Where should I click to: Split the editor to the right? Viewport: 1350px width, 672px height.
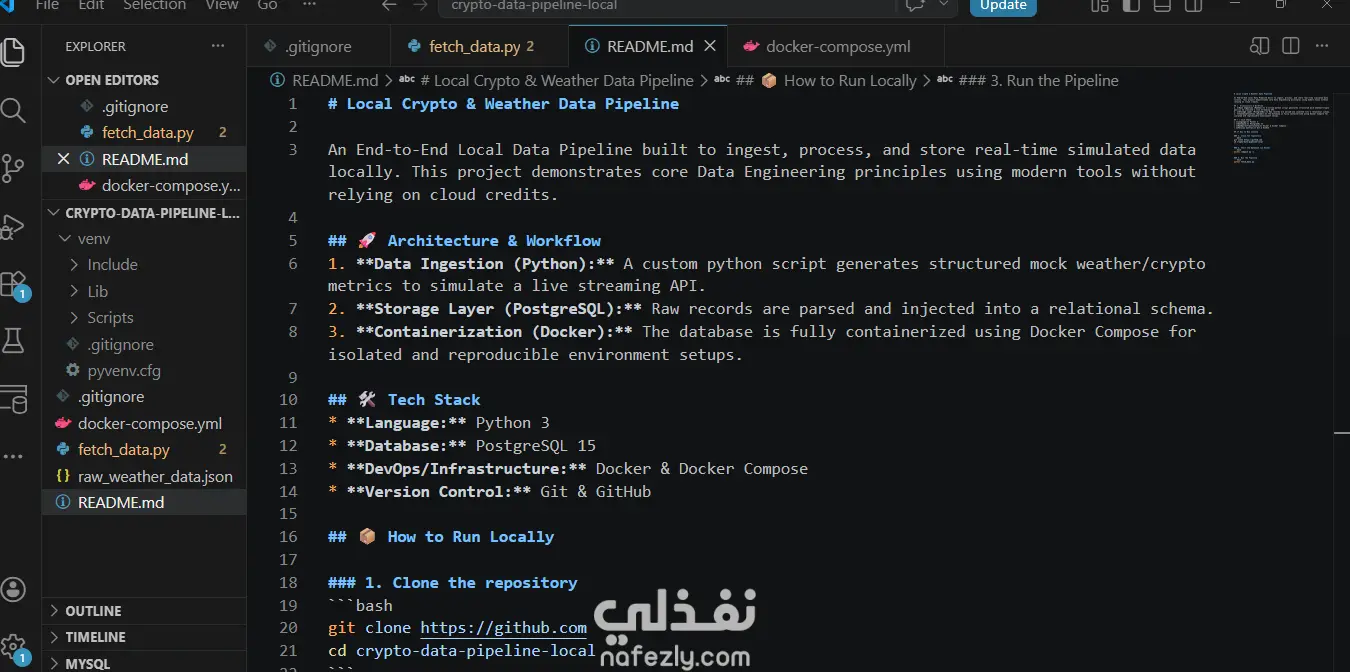pyautogui.click(x=1291, y=46)
